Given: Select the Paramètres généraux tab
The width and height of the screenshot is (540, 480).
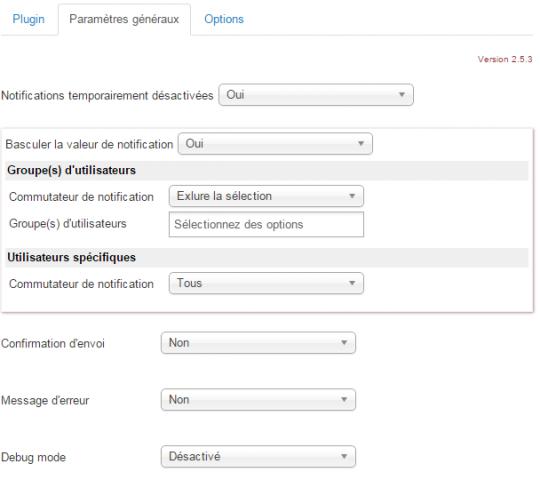Looking at the screenshot, I should tap(124, 19).
